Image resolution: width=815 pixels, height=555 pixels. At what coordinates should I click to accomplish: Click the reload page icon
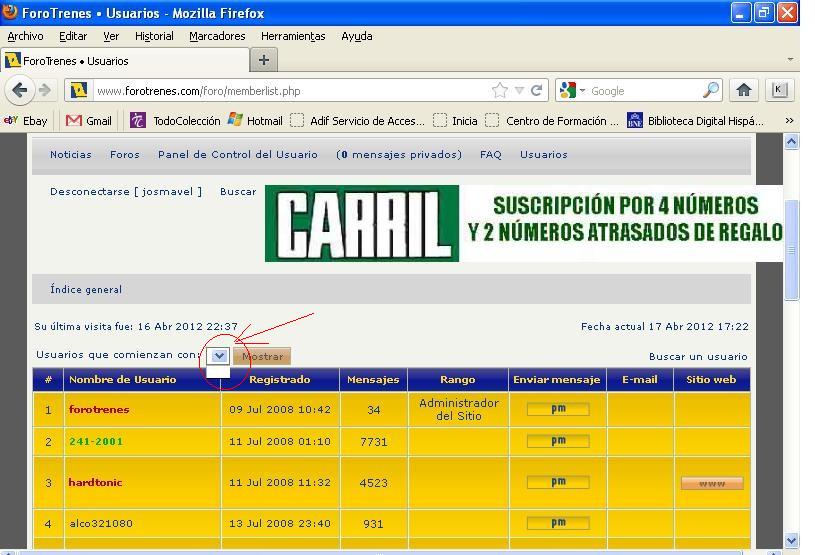tap(537, 91)
